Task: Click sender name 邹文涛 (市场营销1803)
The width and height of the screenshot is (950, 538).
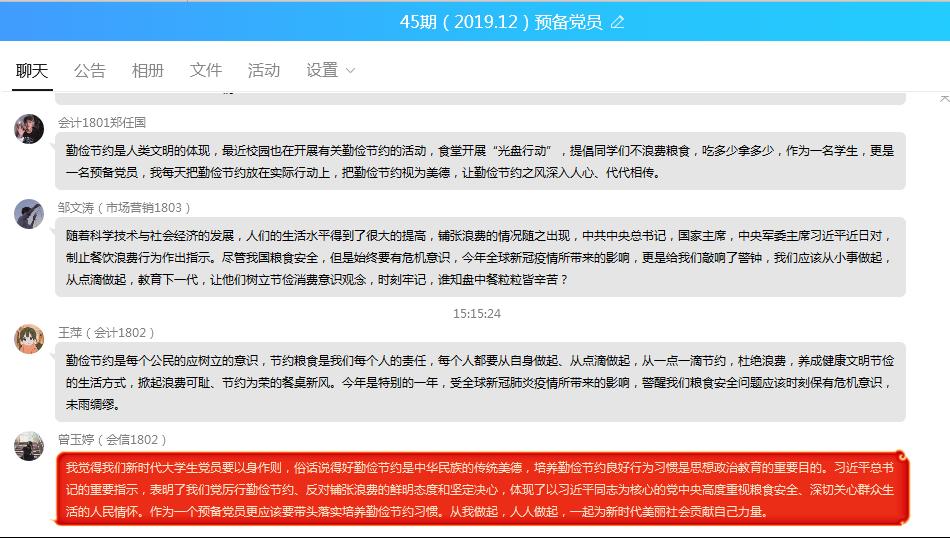Action: point(124,207)
